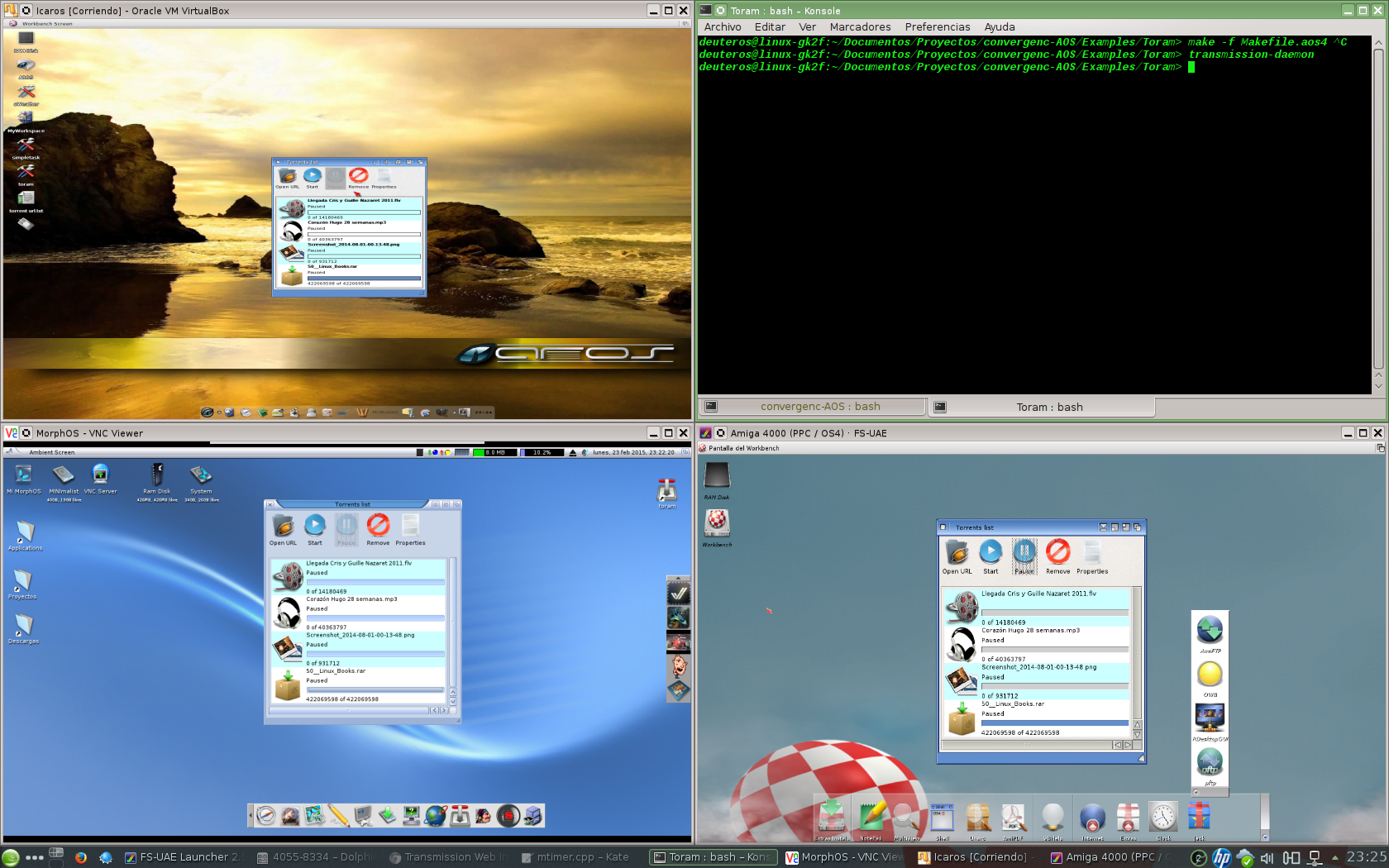1389x868 pixels.
Task: Open the System drive icon in MorphOS
Action: click(x=201, y=482)
